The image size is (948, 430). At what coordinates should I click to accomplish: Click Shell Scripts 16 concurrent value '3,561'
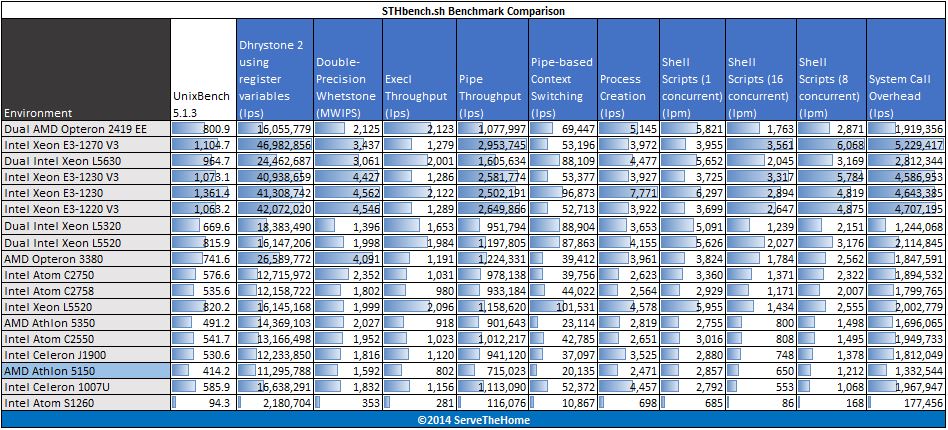pyautogui.click(x=781, y=145)
